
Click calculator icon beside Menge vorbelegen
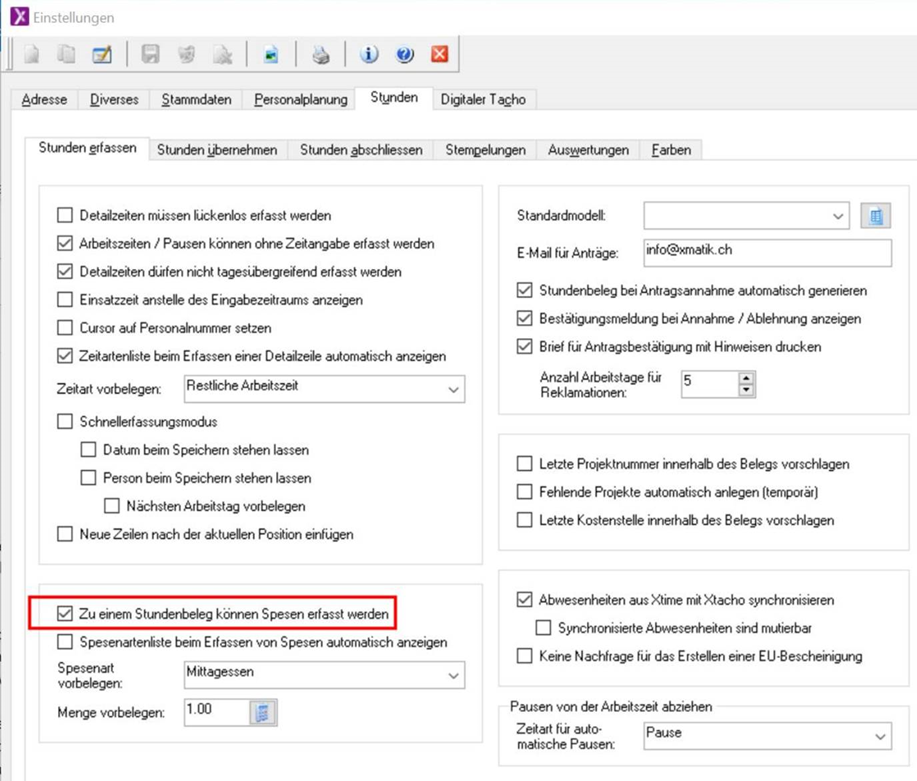263,711
